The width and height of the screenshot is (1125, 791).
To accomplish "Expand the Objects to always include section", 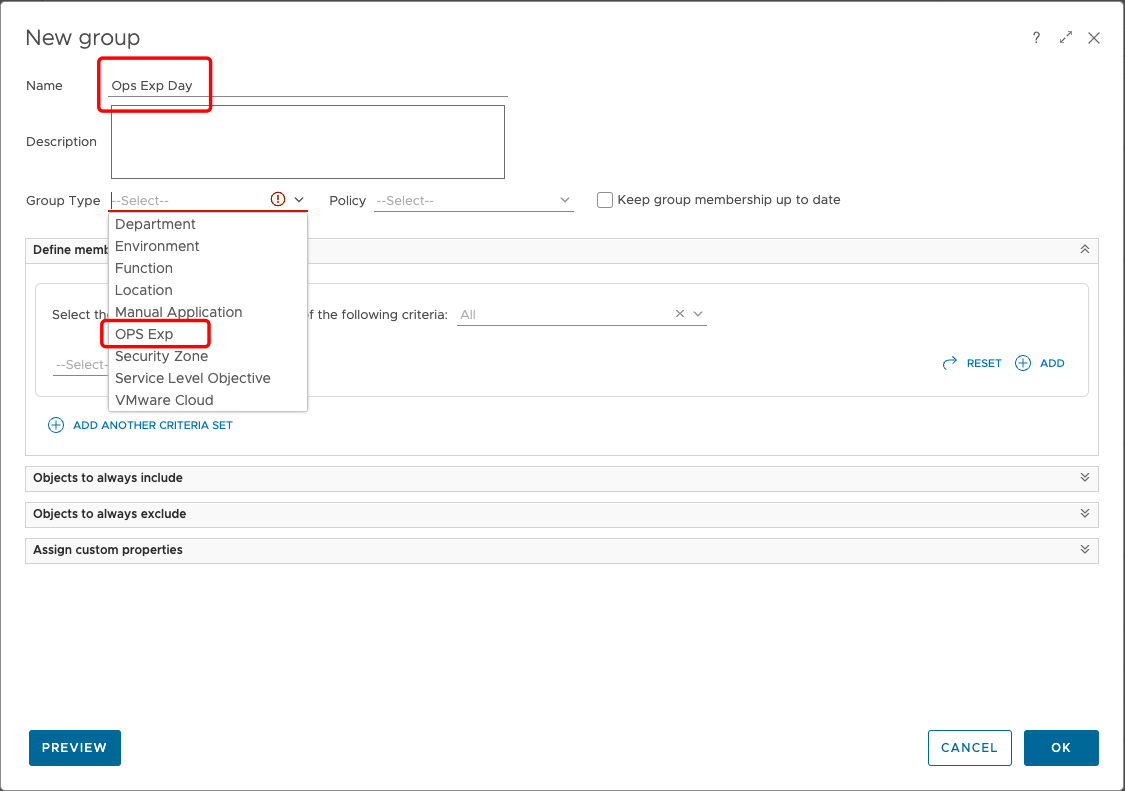I will point(1084,478).
